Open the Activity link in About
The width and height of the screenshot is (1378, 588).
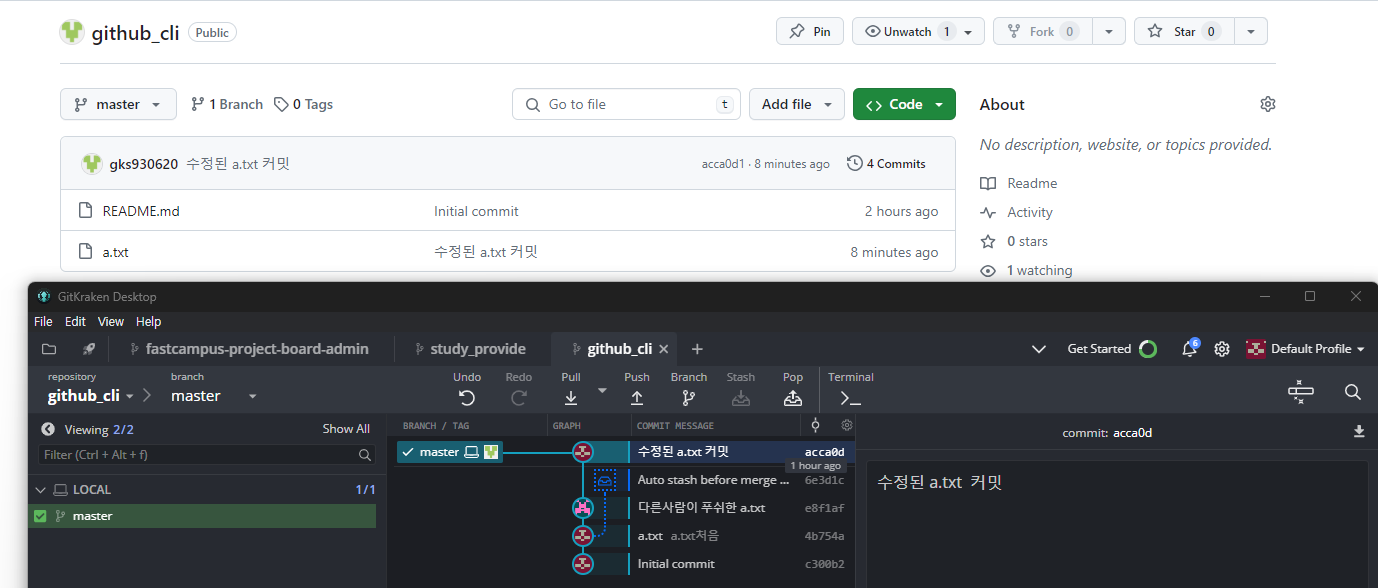1030,212
